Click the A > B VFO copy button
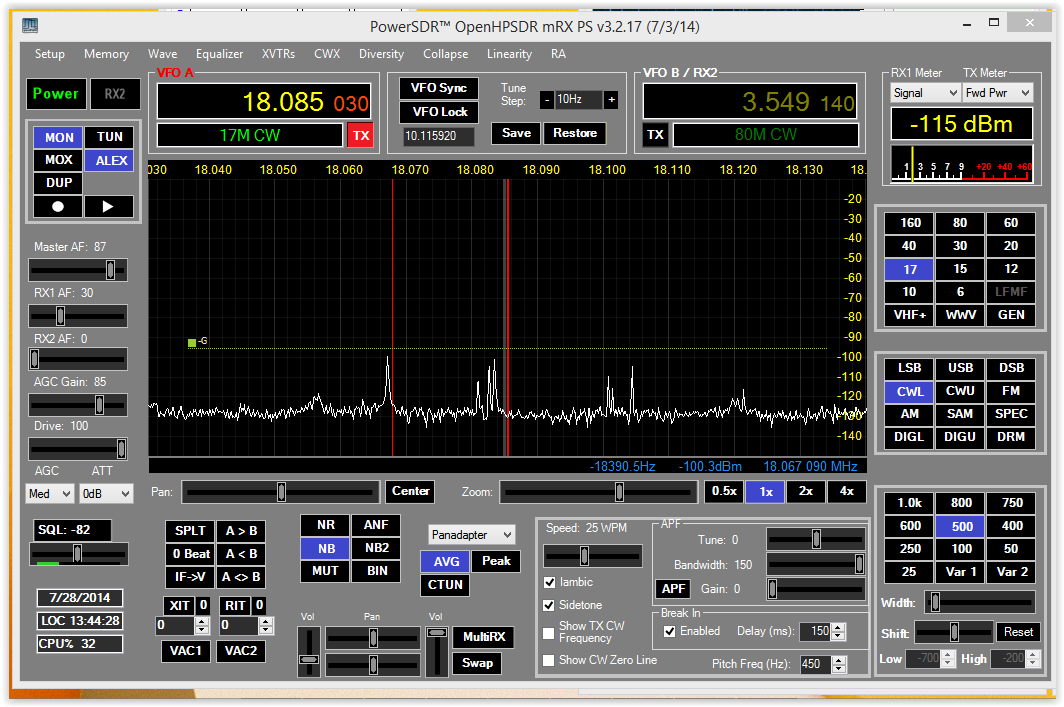Screen dimensions: 1064x707 241,531
